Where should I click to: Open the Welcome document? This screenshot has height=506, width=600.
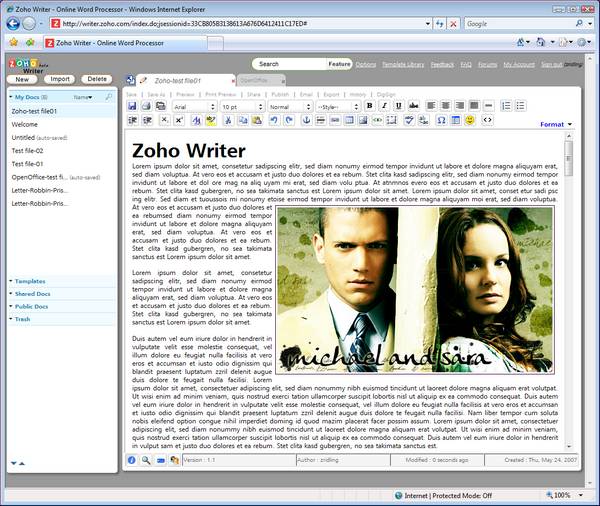pyautogui.click(x=24, y=124)
